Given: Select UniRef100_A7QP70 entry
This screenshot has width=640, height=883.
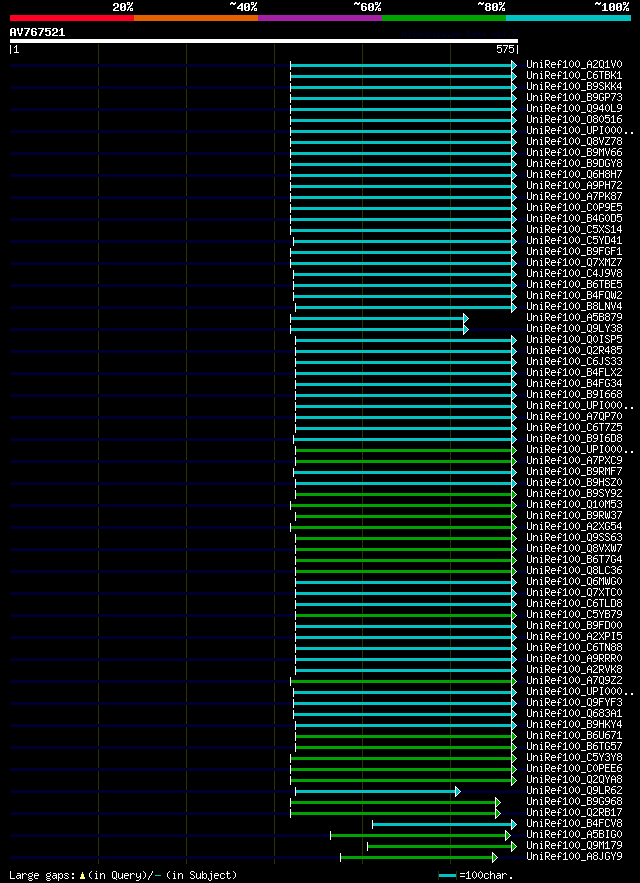Looking at the screenshot, I should point(574,417).
